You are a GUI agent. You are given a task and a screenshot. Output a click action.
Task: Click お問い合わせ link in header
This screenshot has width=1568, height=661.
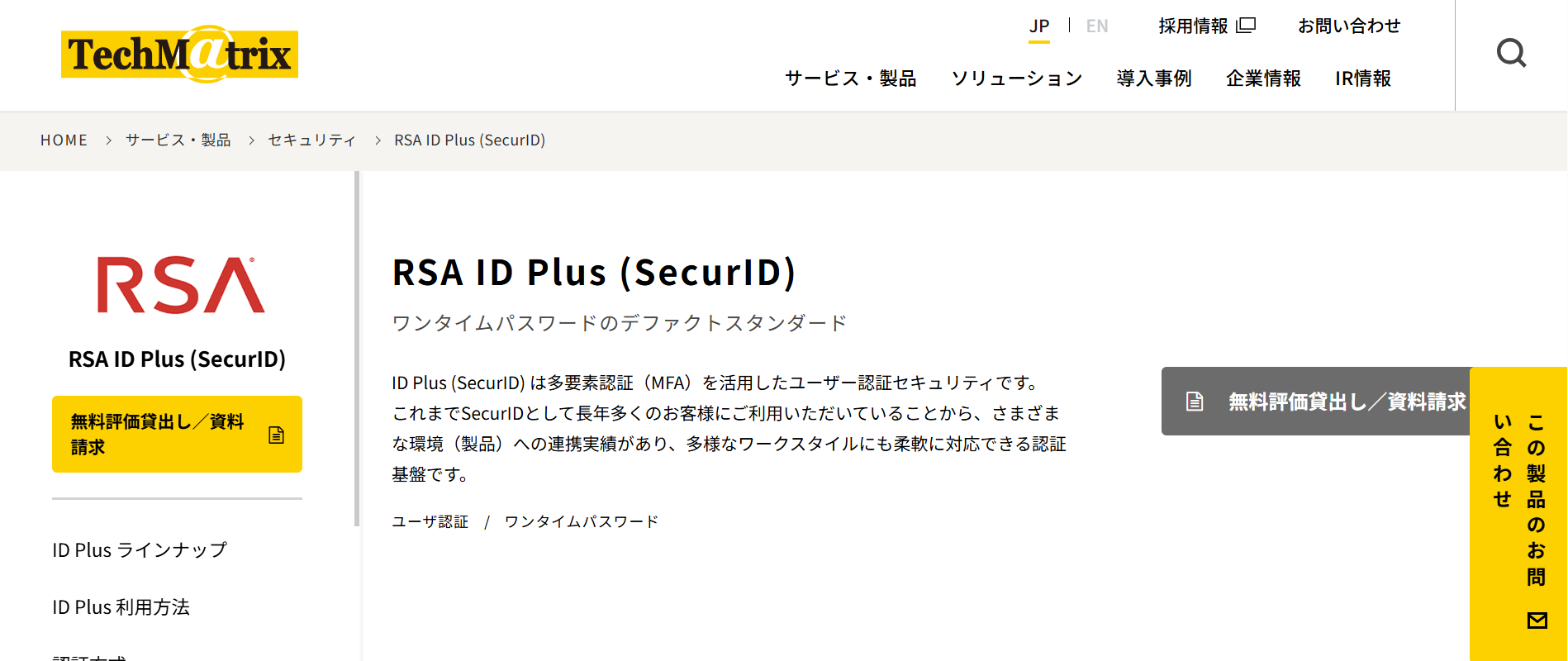coord(1349,26)
